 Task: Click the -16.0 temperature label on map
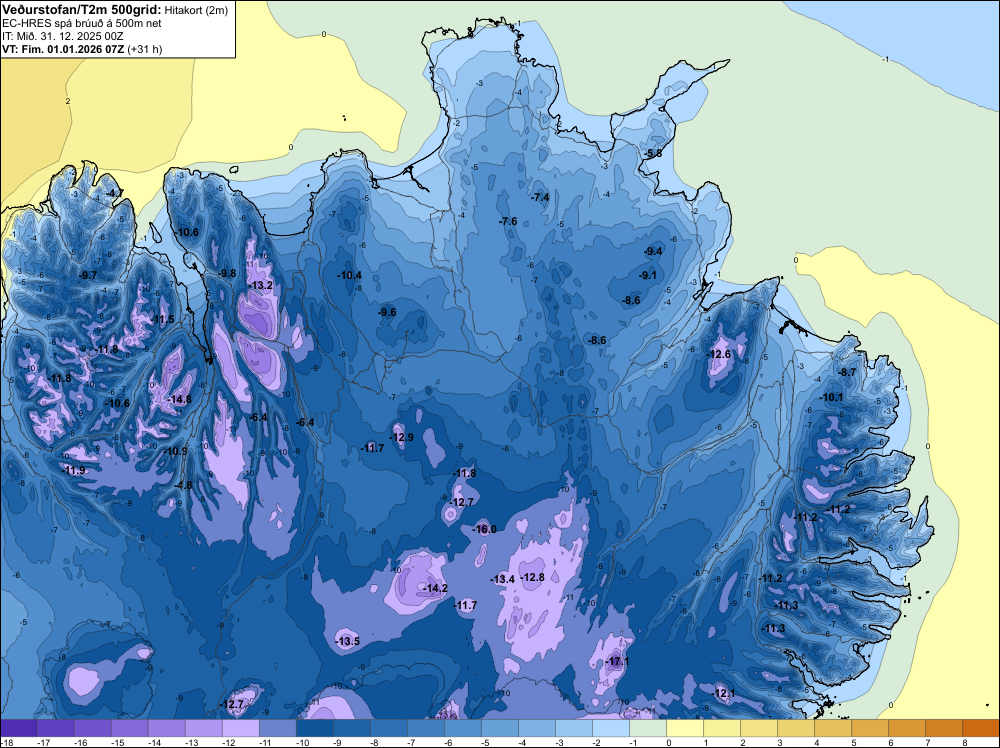(484, 529)
